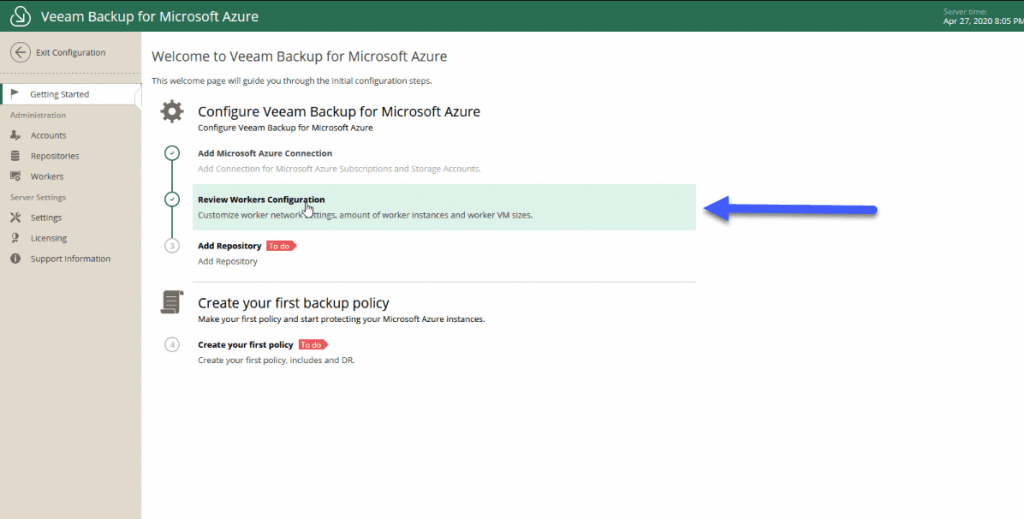Screen dimensions: 1024x519
Task: Click the Workers sidebar icon
Action: [x=16, y=176]
